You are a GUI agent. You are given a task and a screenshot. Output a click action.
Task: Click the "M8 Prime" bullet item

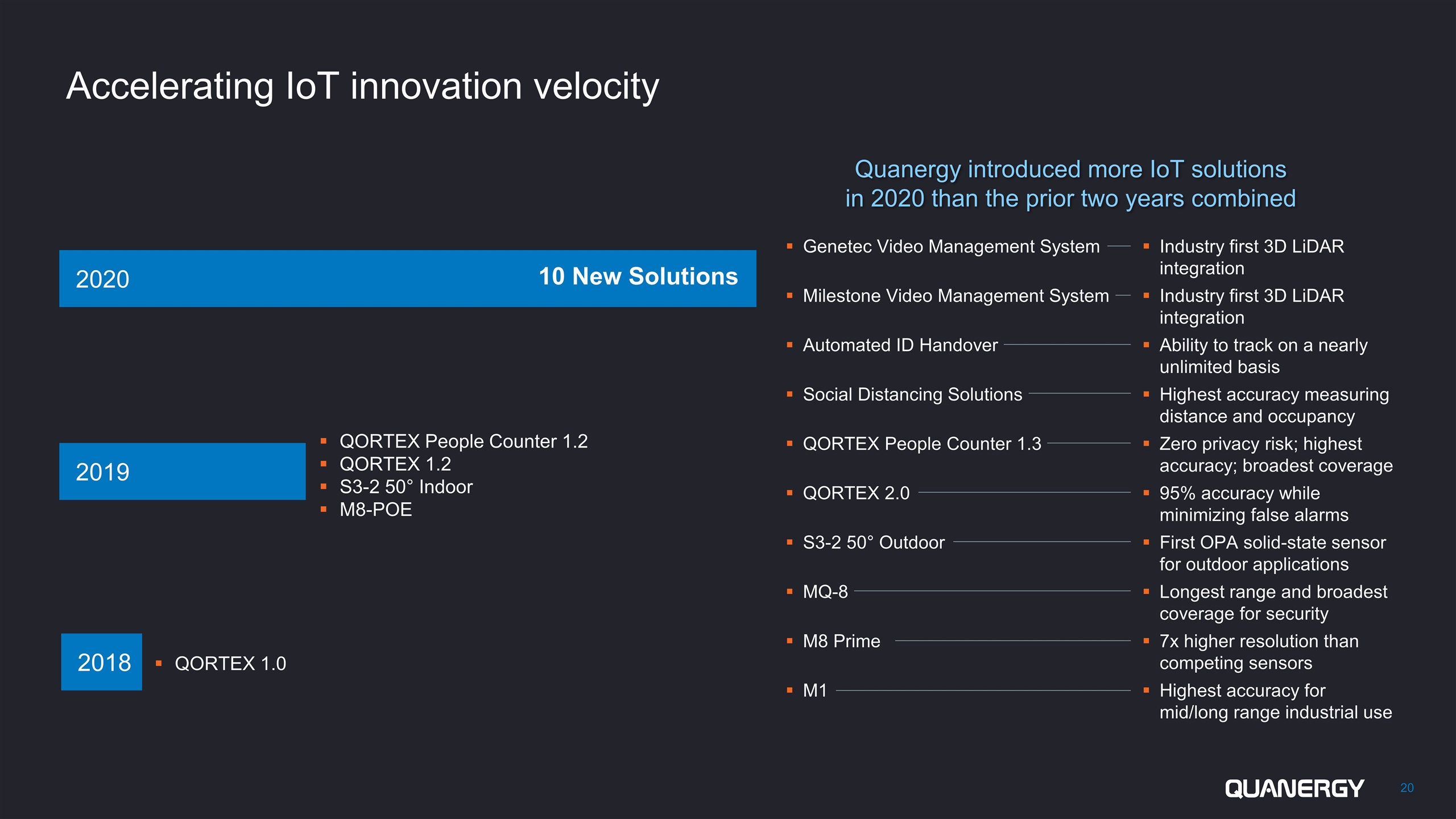pyautogui.click(x=841, y=642)
